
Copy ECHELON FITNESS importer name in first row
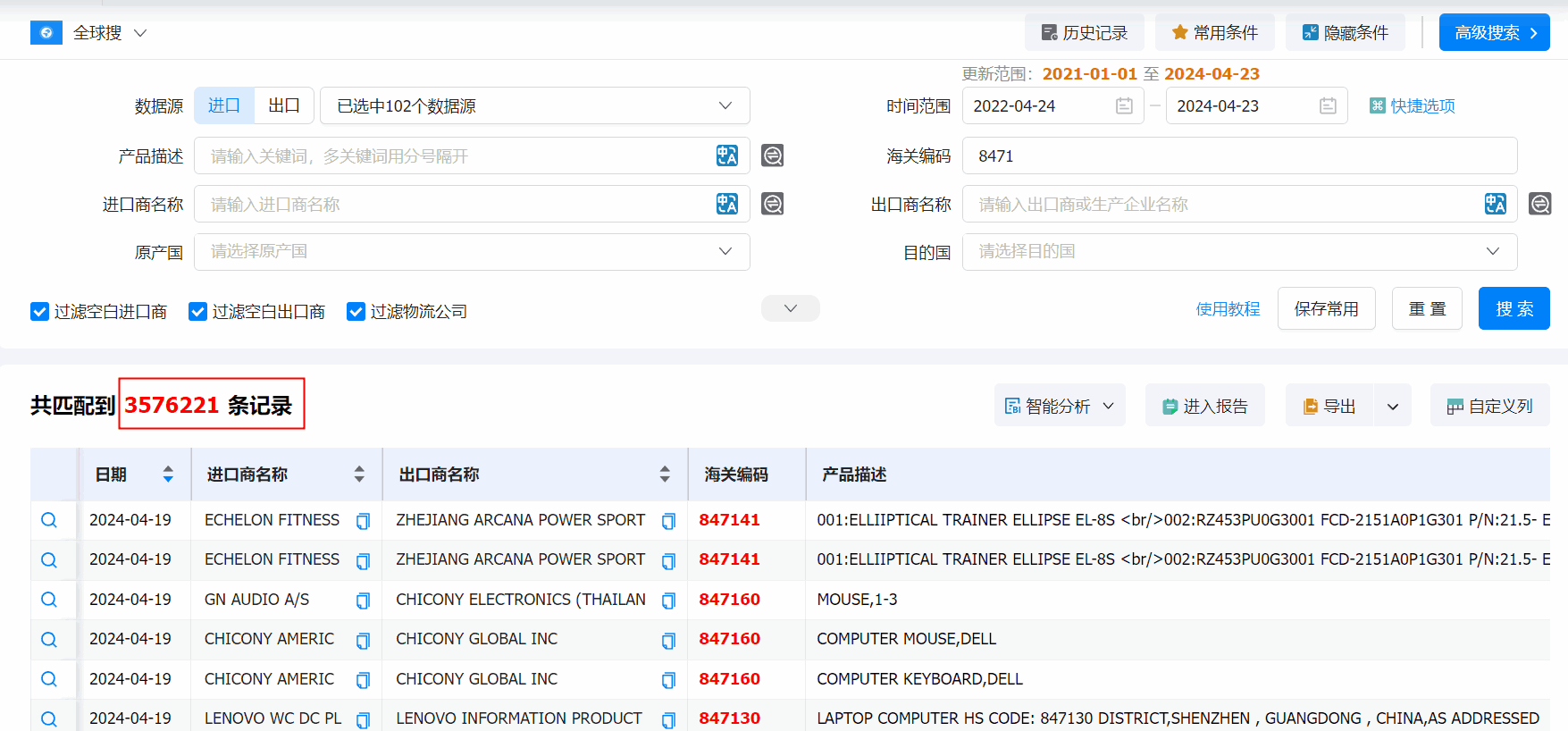click(x=363, y=521)
